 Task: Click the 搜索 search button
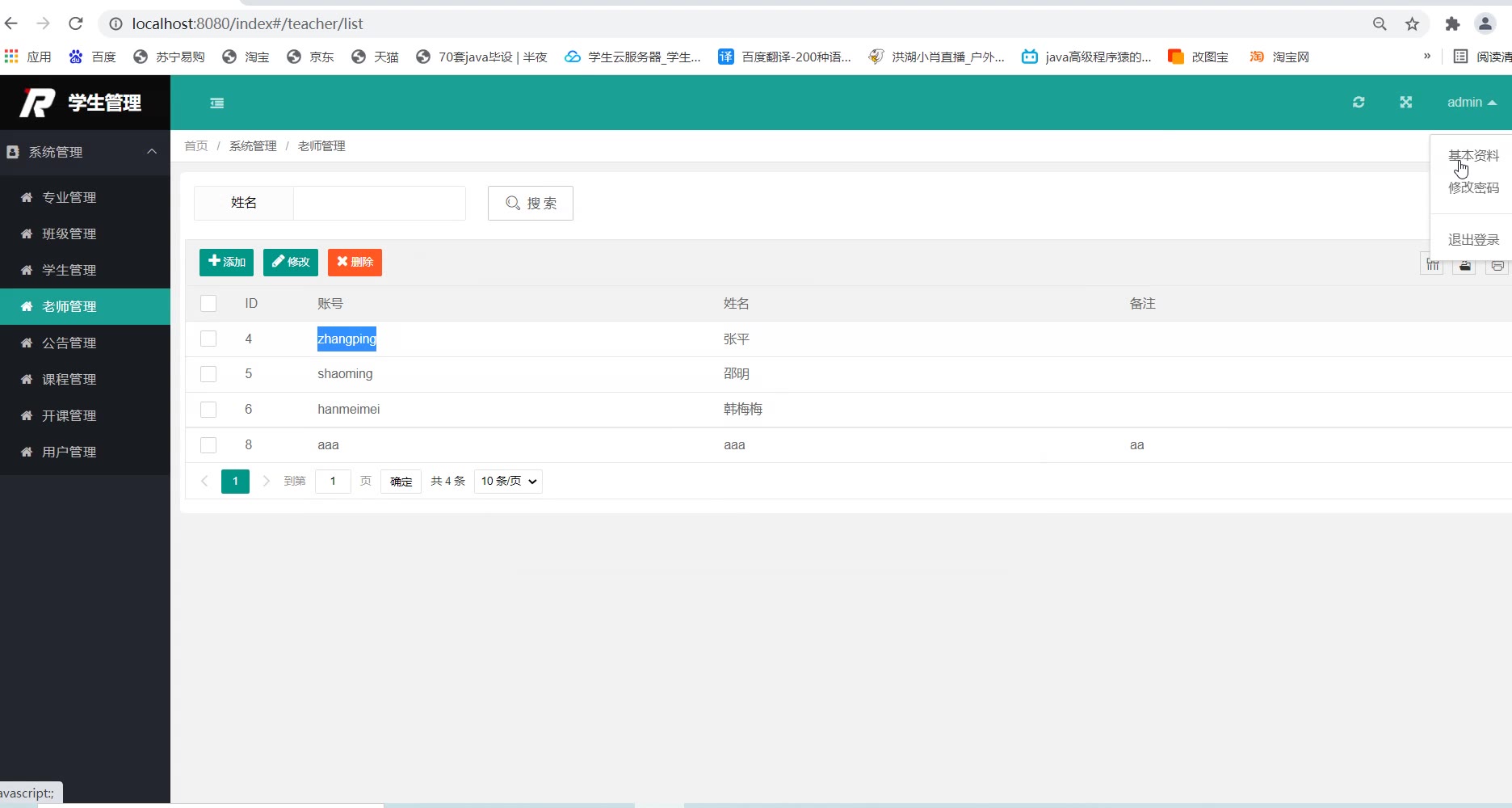coord(530,203)
